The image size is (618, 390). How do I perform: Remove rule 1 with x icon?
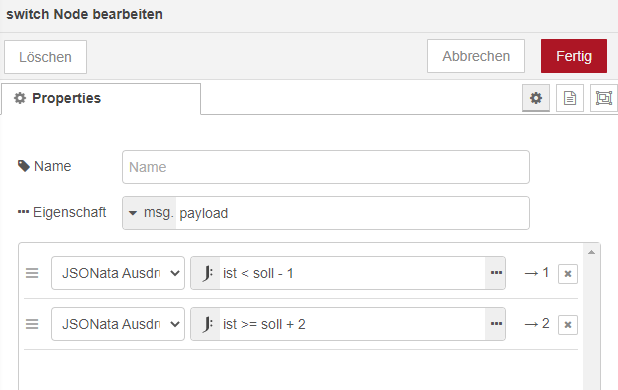coord(568,274)
